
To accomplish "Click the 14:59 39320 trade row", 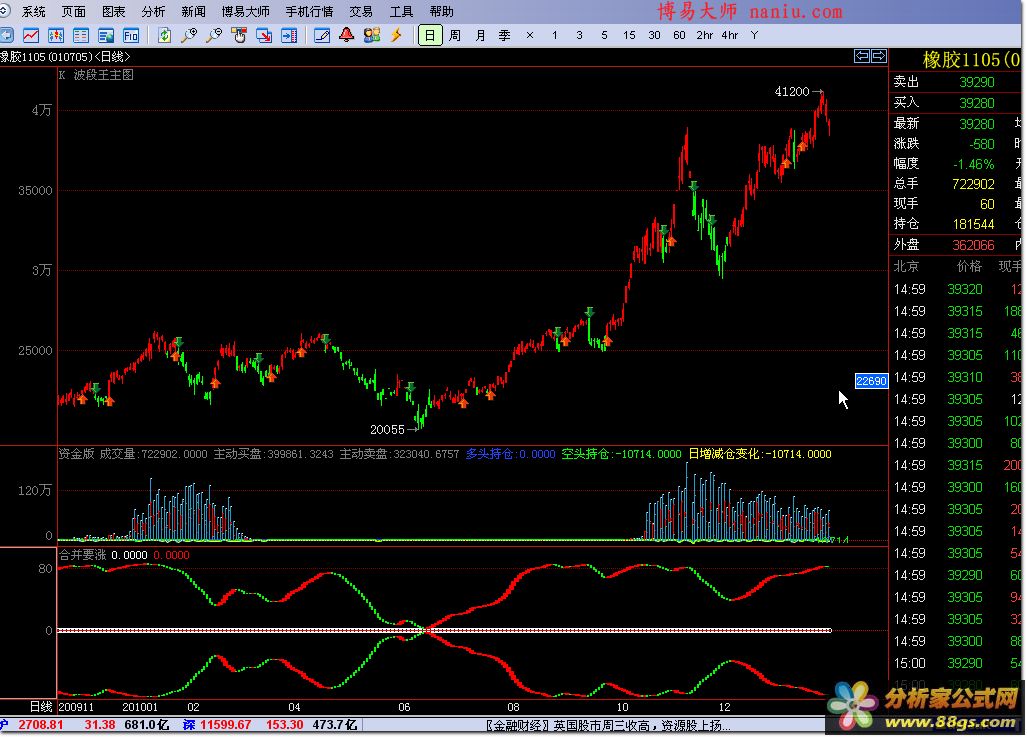I will [957, 289].
